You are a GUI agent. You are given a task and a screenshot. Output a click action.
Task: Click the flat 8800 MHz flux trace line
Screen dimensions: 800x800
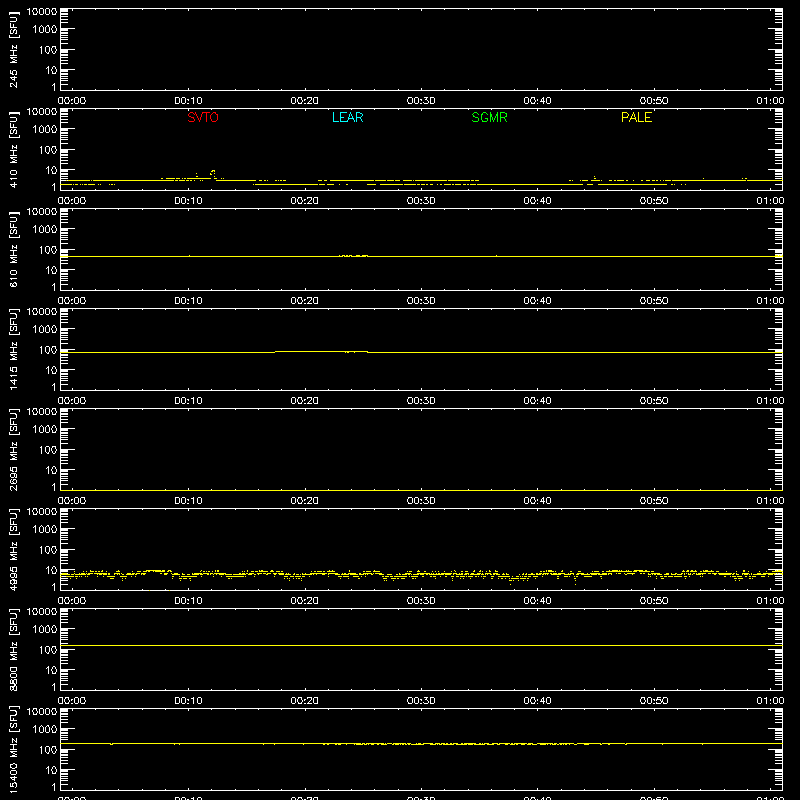421,645
